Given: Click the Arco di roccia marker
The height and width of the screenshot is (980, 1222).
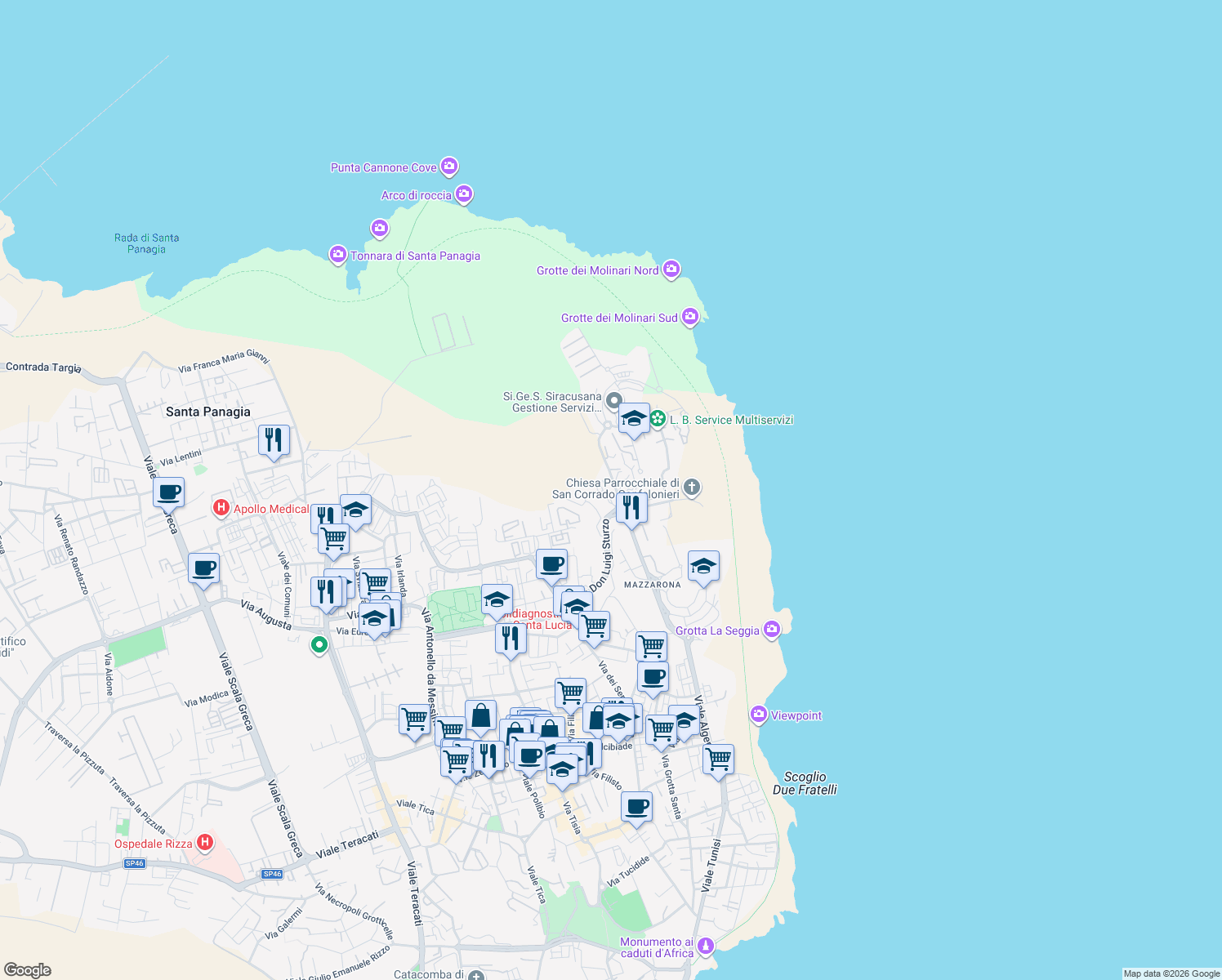Looking at the screenshot, I should [x=463, y=194].
